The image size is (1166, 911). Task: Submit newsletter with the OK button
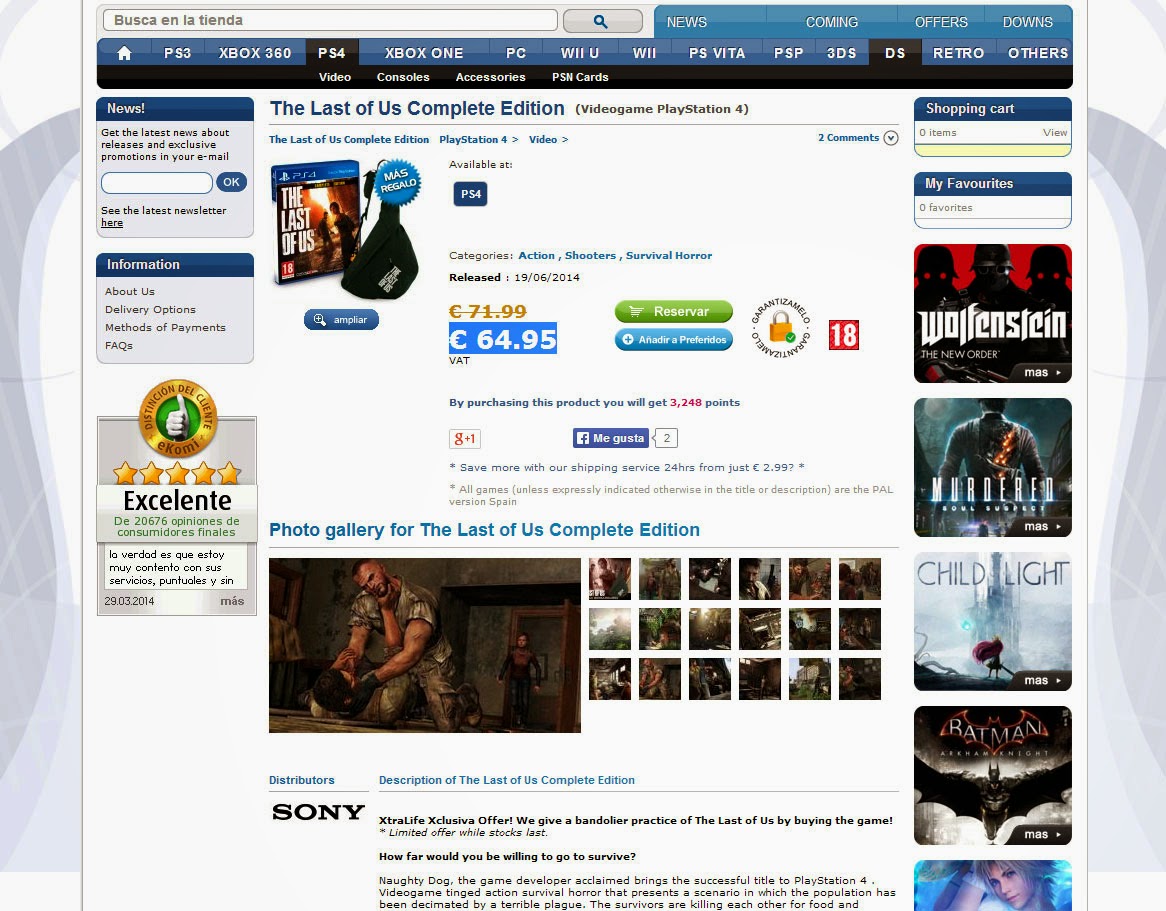pos(231,182)
